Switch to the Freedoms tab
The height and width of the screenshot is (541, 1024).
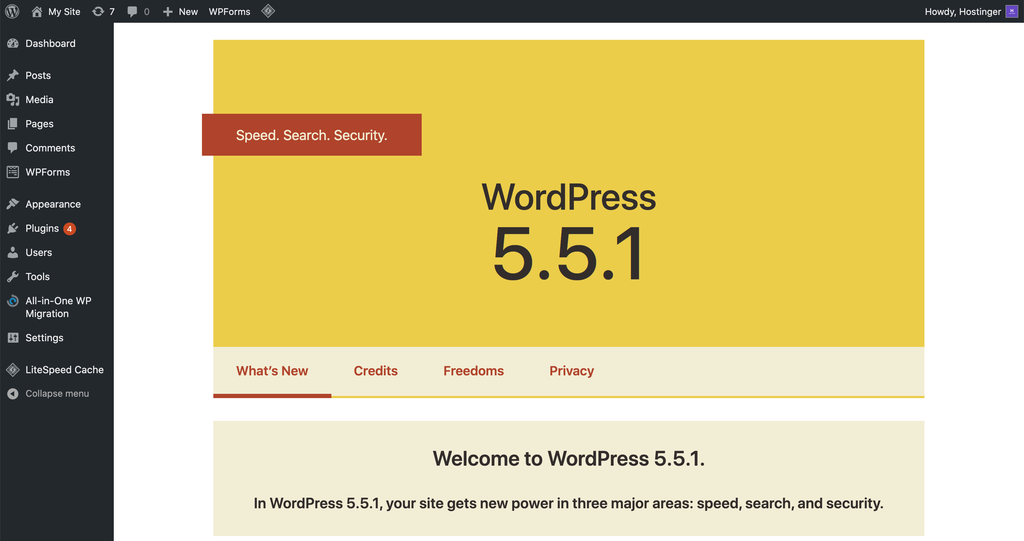(x=473, y=371)
